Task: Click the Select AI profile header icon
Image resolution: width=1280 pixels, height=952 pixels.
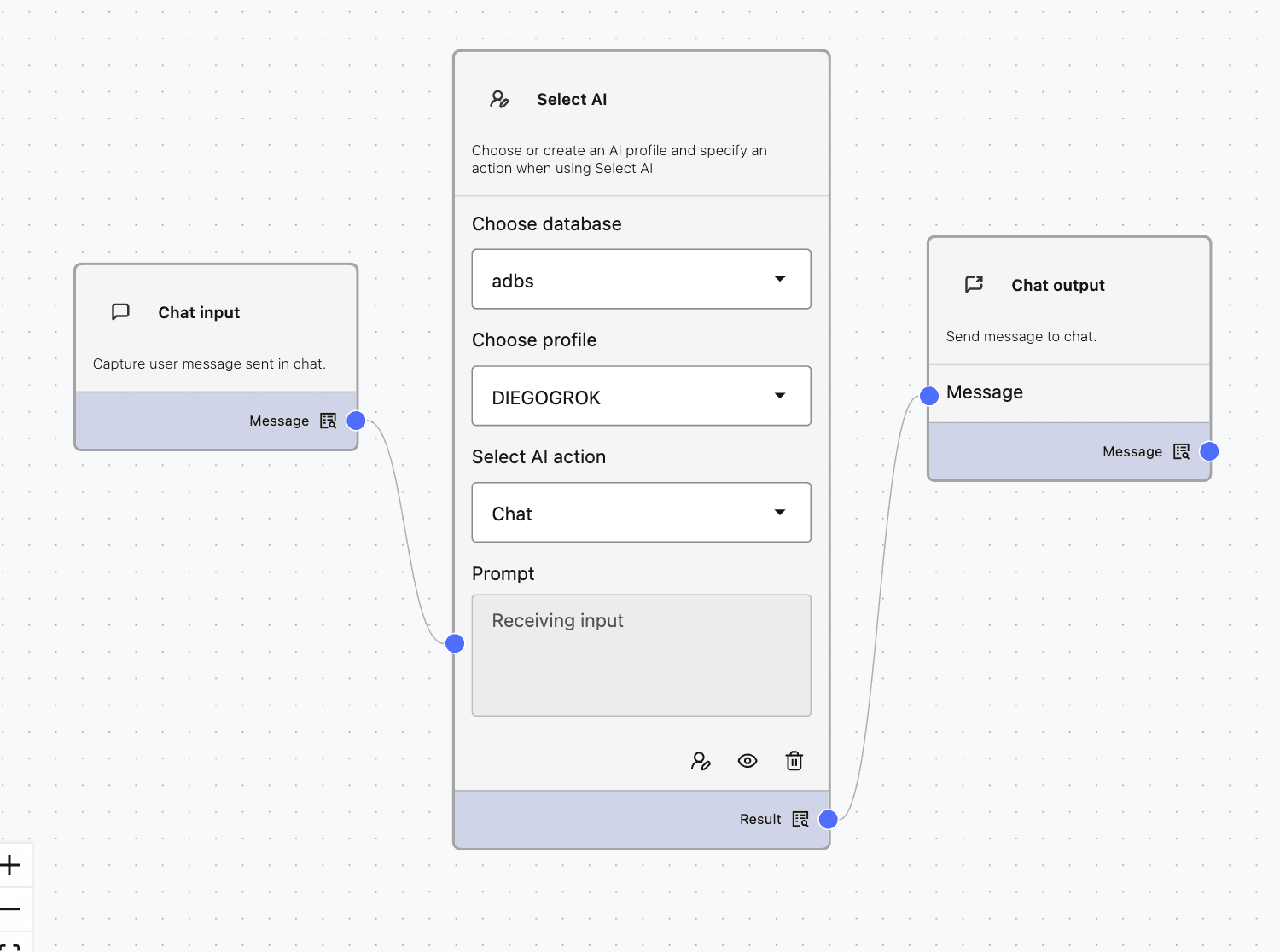Action: (x=499, y=99)
